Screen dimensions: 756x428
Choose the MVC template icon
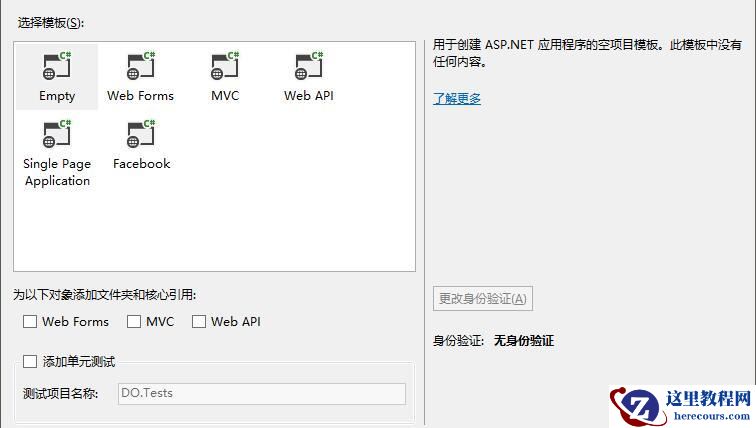point(225,66)
